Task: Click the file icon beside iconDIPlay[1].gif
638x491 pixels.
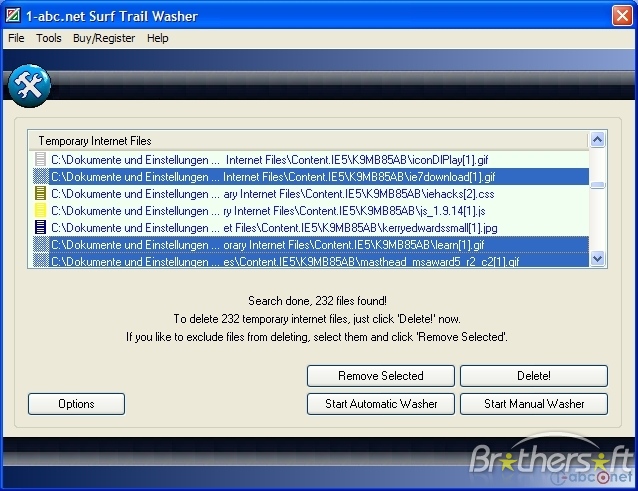Action: [x=40, y=159]
